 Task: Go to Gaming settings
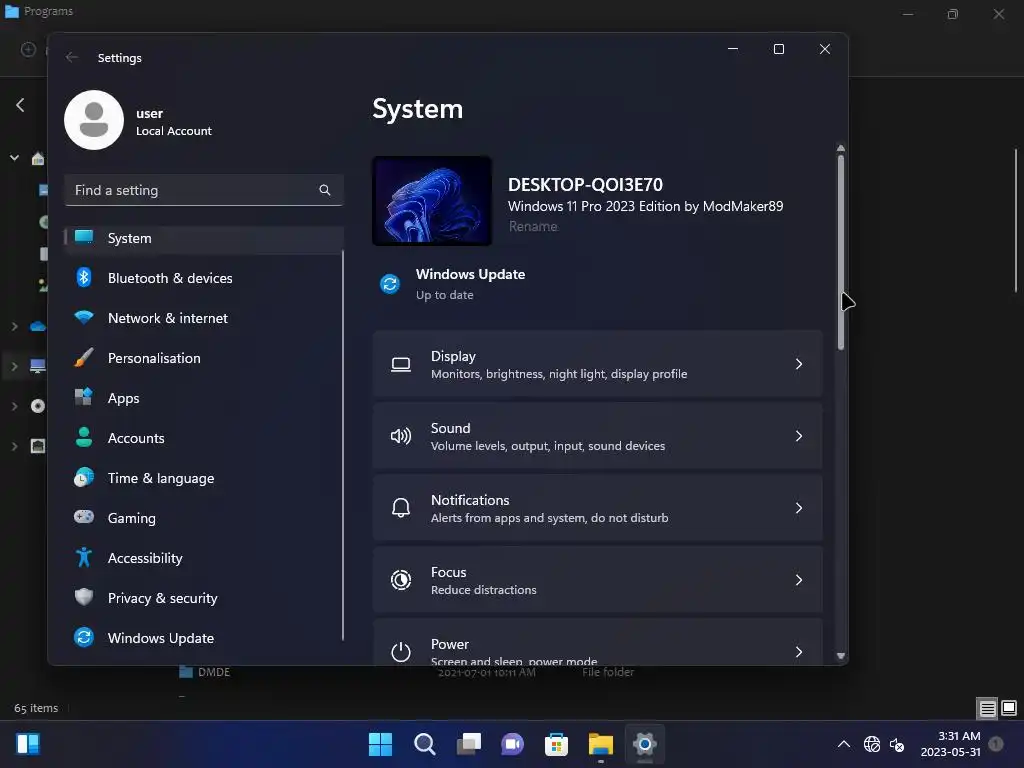click(204, 518)
